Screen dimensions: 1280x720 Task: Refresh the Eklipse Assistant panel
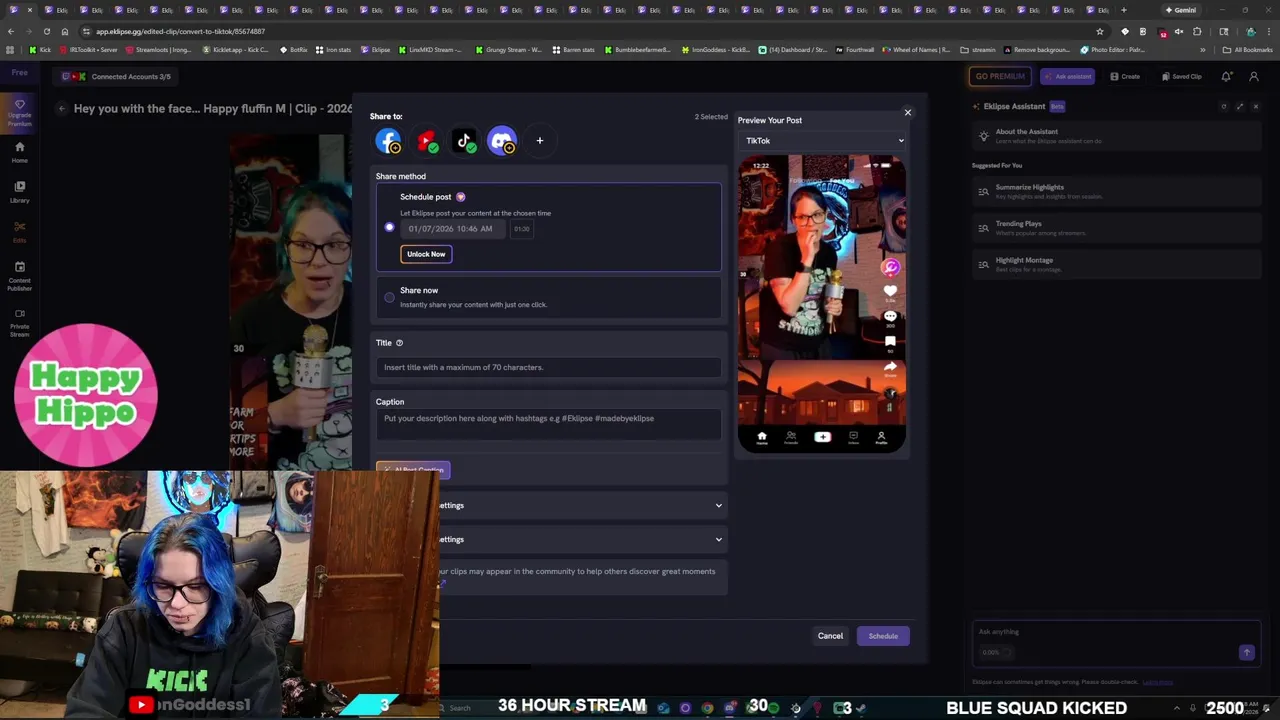click(x=1224, y=107)
